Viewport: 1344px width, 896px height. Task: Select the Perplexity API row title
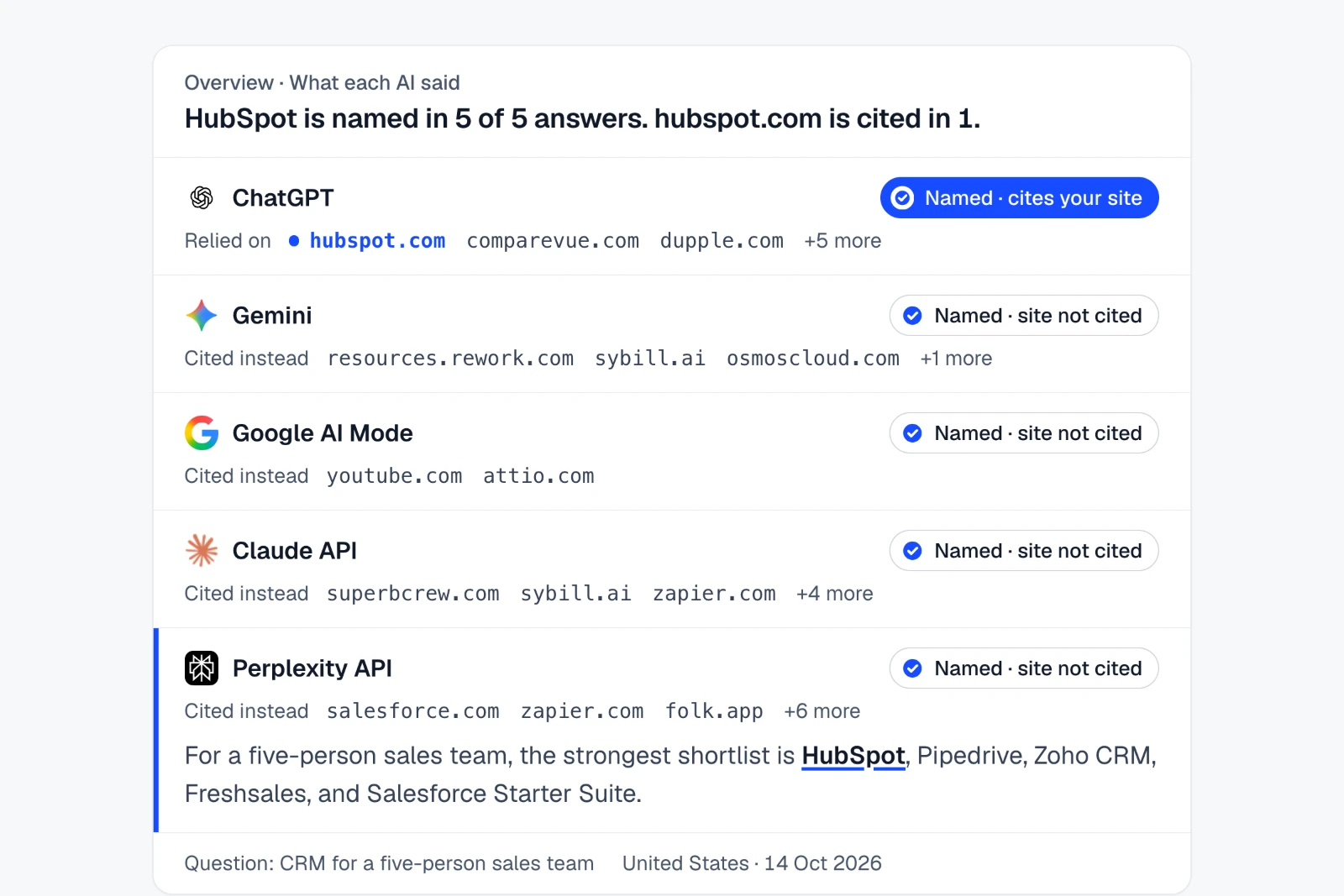point(312,668)
